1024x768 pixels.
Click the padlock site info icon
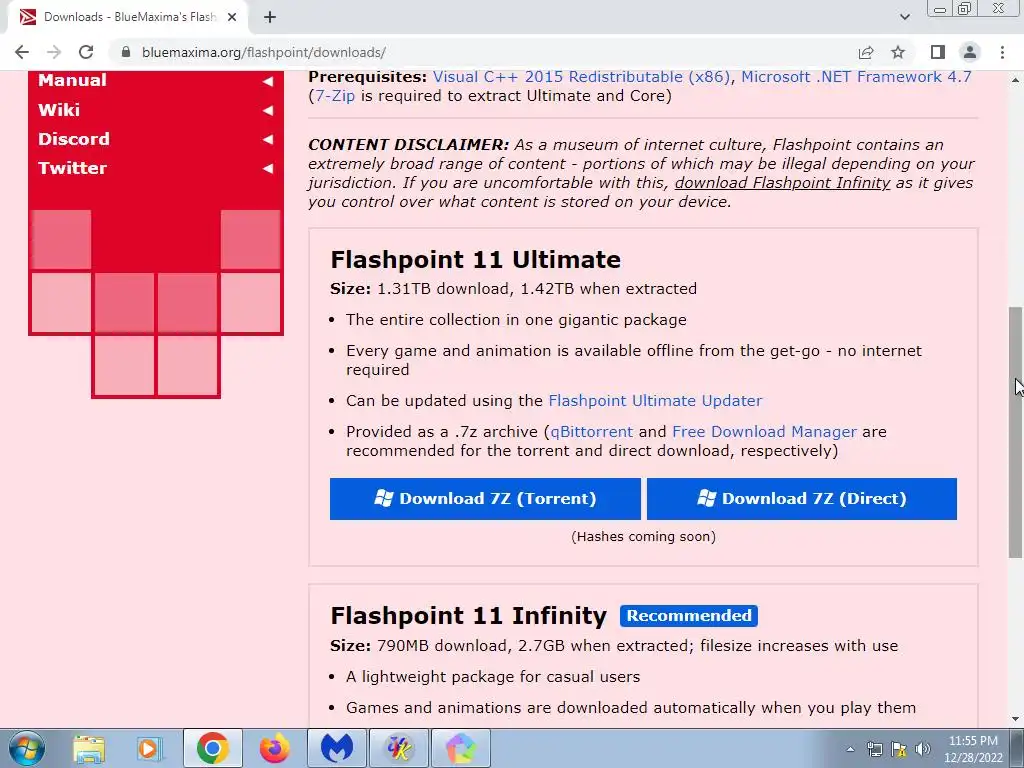click(x=126, y=52)
